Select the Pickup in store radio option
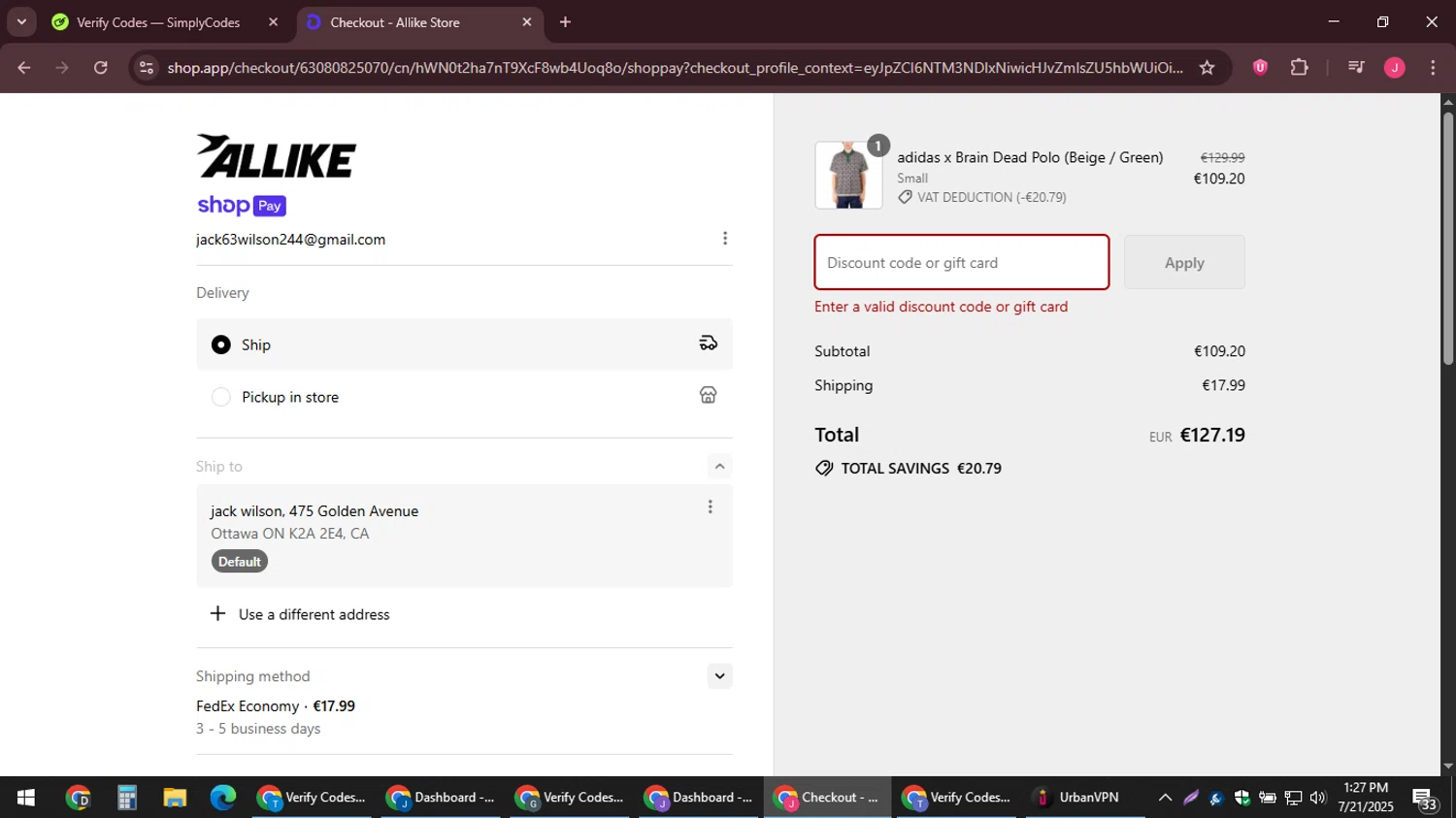Image resolution: width=1456 pixels, height=818 pixels. tap(221, 397)
